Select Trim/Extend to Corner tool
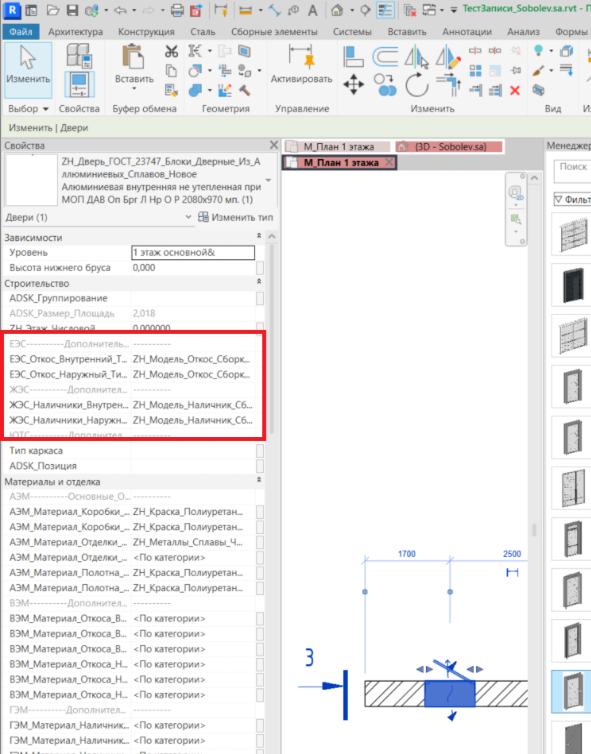 [448, 85]
